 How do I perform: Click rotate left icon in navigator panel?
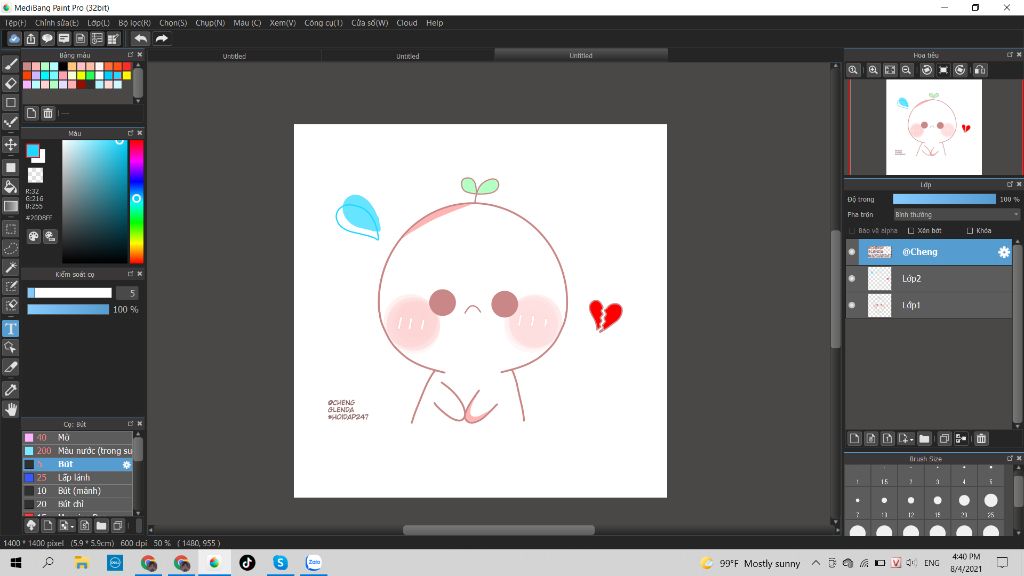pos(927,70)
